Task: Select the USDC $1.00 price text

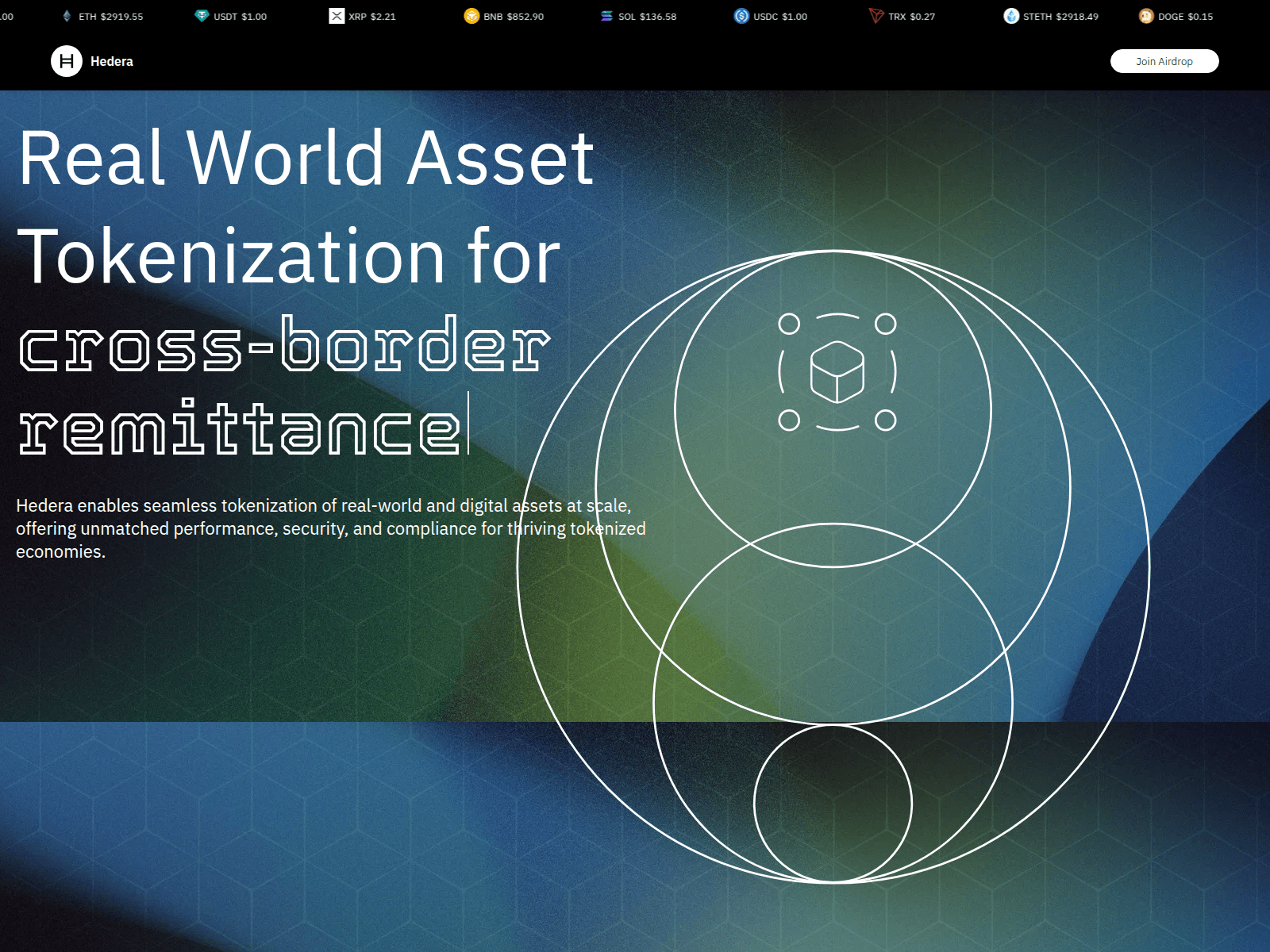Action: (780, 17)
